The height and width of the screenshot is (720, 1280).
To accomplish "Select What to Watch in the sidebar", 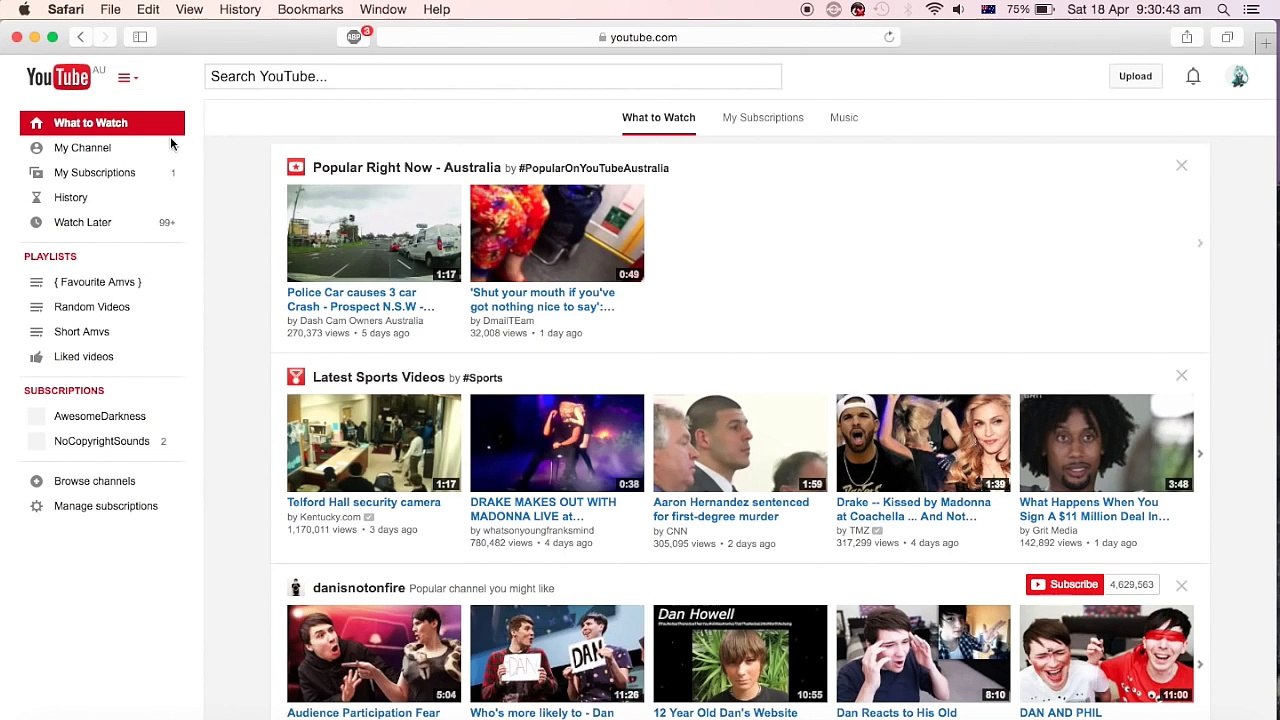I will coord(102,123).
